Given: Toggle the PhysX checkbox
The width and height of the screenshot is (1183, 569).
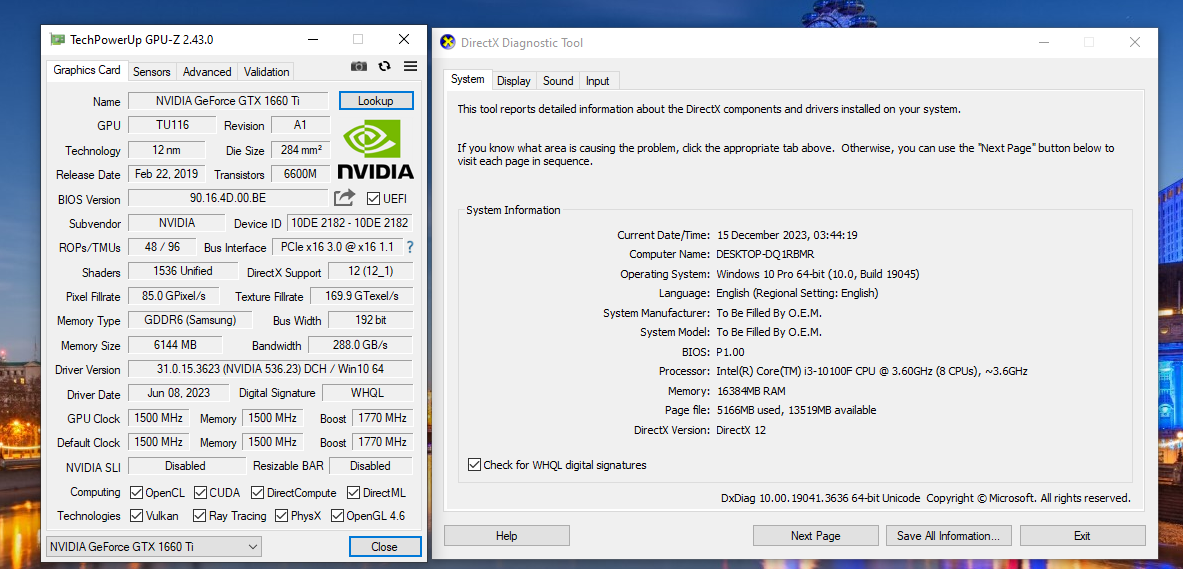Looking at the screenshot, I should coord(281,516).
